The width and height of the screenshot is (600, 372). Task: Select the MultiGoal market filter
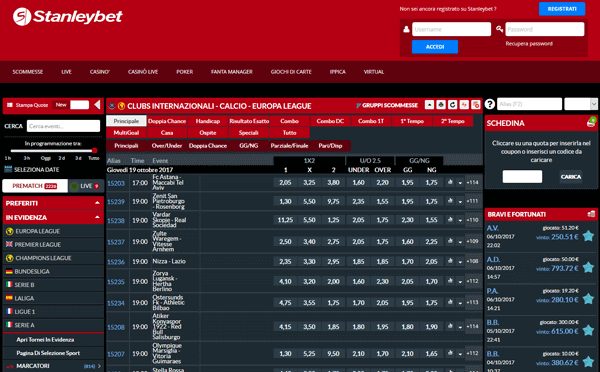pyautogui.click(x=126, y=133)
